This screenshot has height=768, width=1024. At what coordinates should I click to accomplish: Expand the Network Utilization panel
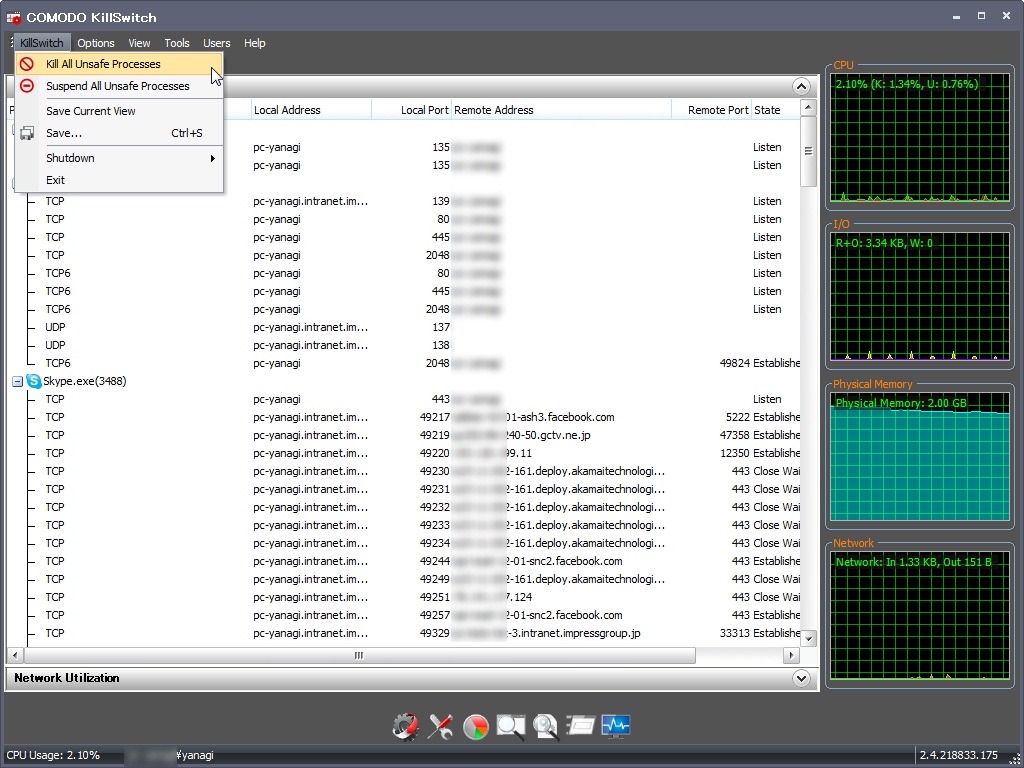(x=801, y=678)
